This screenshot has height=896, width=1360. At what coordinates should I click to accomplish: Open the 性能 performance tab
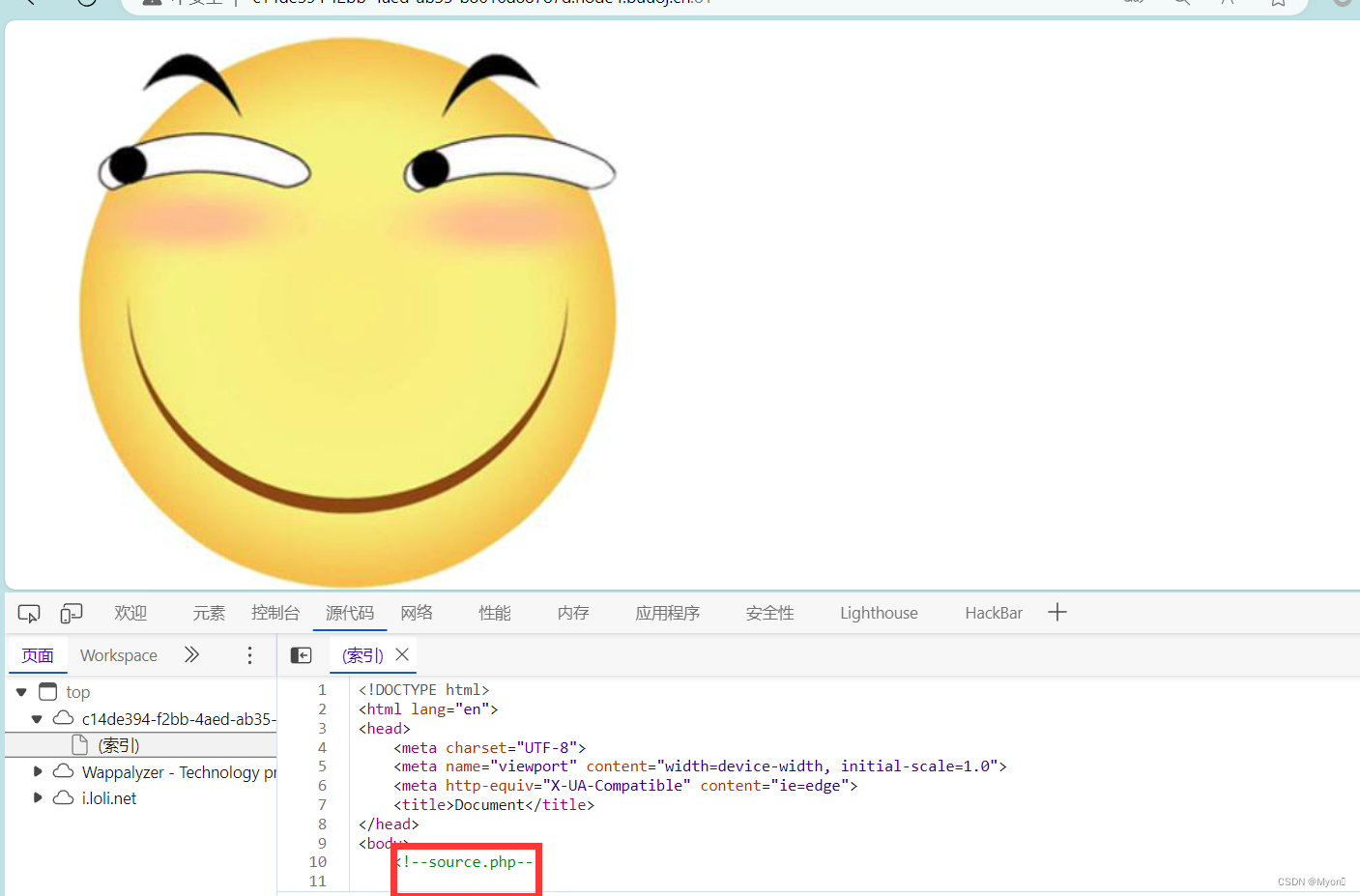(x=495, y=613)
